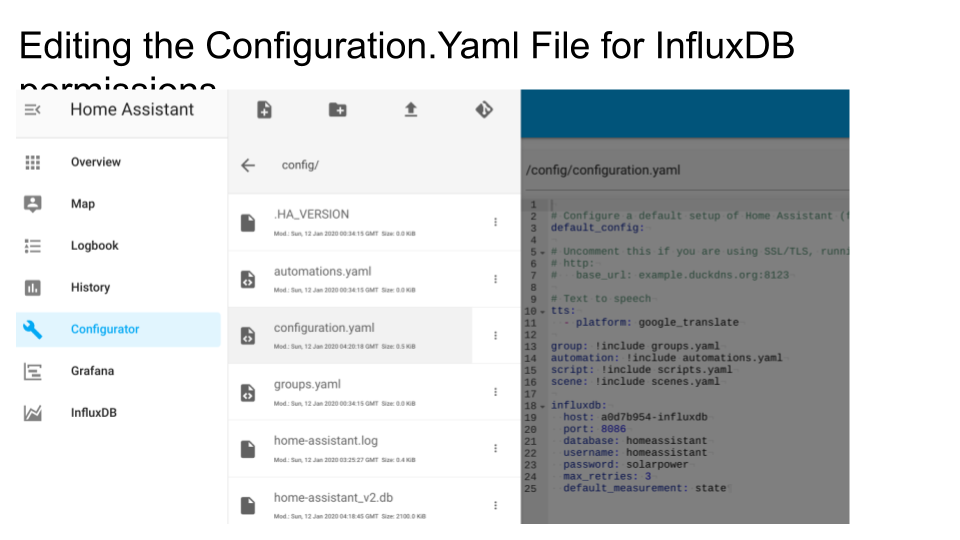Open the home-assistant.log file

(326, 441)
